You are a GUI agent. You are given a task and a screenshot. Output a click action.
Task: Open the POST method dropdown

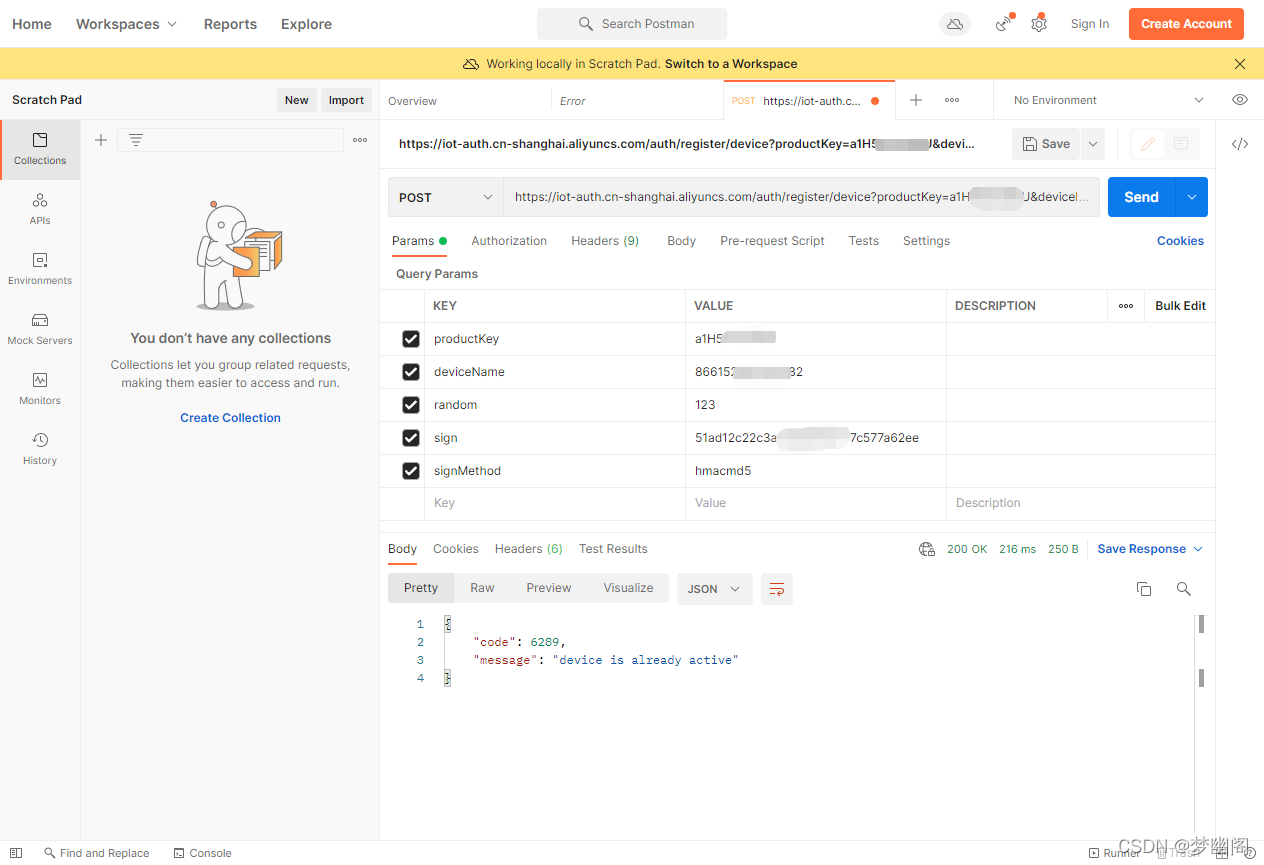coord(446,197)
